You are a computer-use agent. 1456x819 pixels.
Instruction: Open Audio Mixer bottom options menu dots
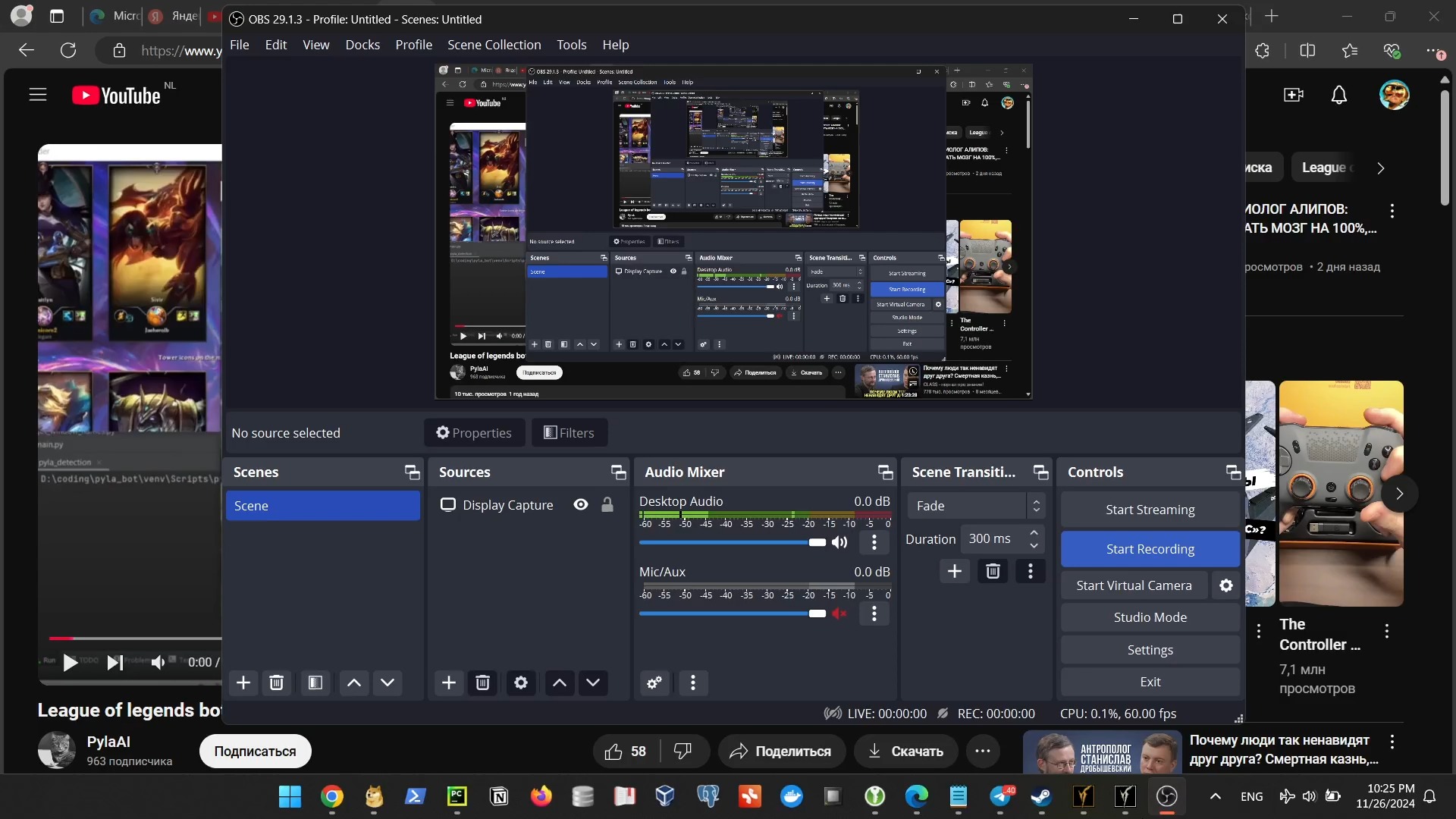[693, 682]
